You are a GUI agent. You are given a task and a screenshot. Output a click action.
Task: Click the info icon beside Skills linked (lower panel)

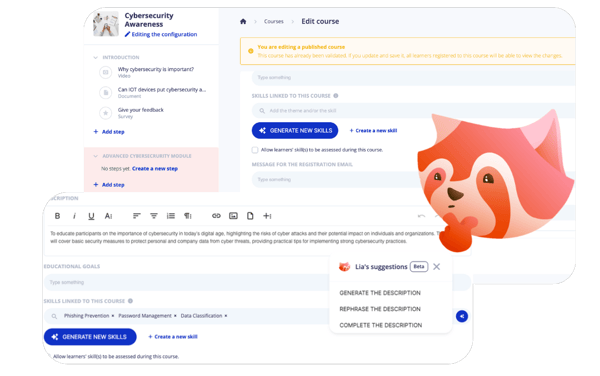pos(130,301)
